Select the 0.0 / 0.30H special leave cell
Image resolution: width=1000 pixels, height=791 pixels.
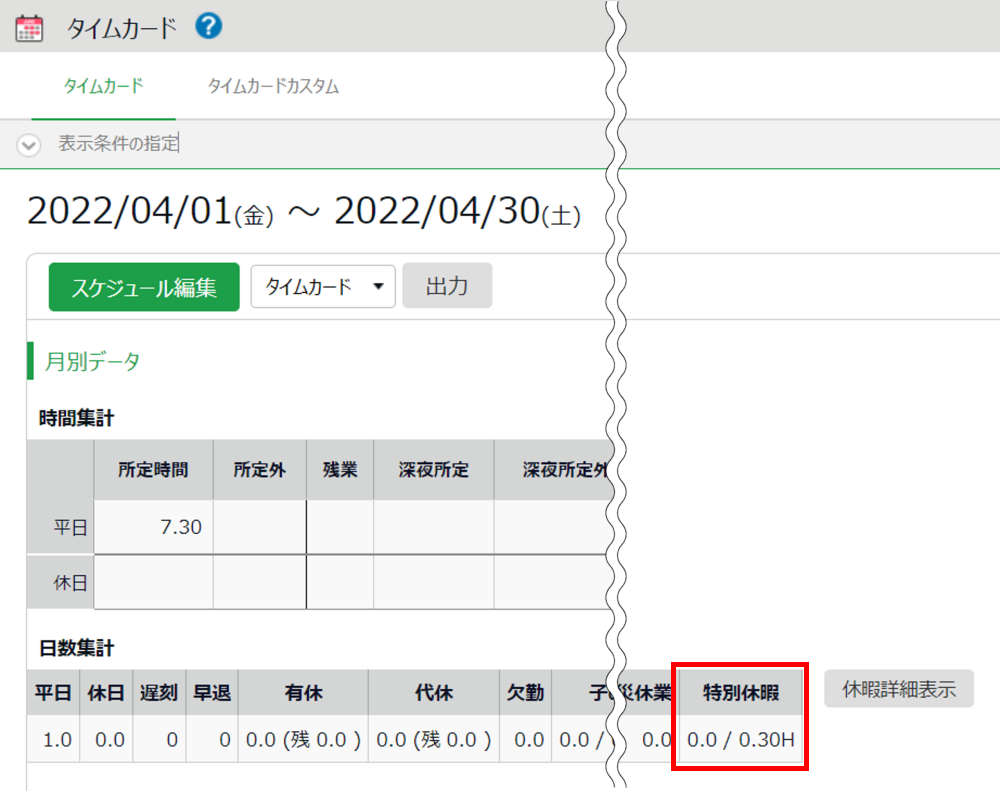pyautogui.click(x=740, y=741)
